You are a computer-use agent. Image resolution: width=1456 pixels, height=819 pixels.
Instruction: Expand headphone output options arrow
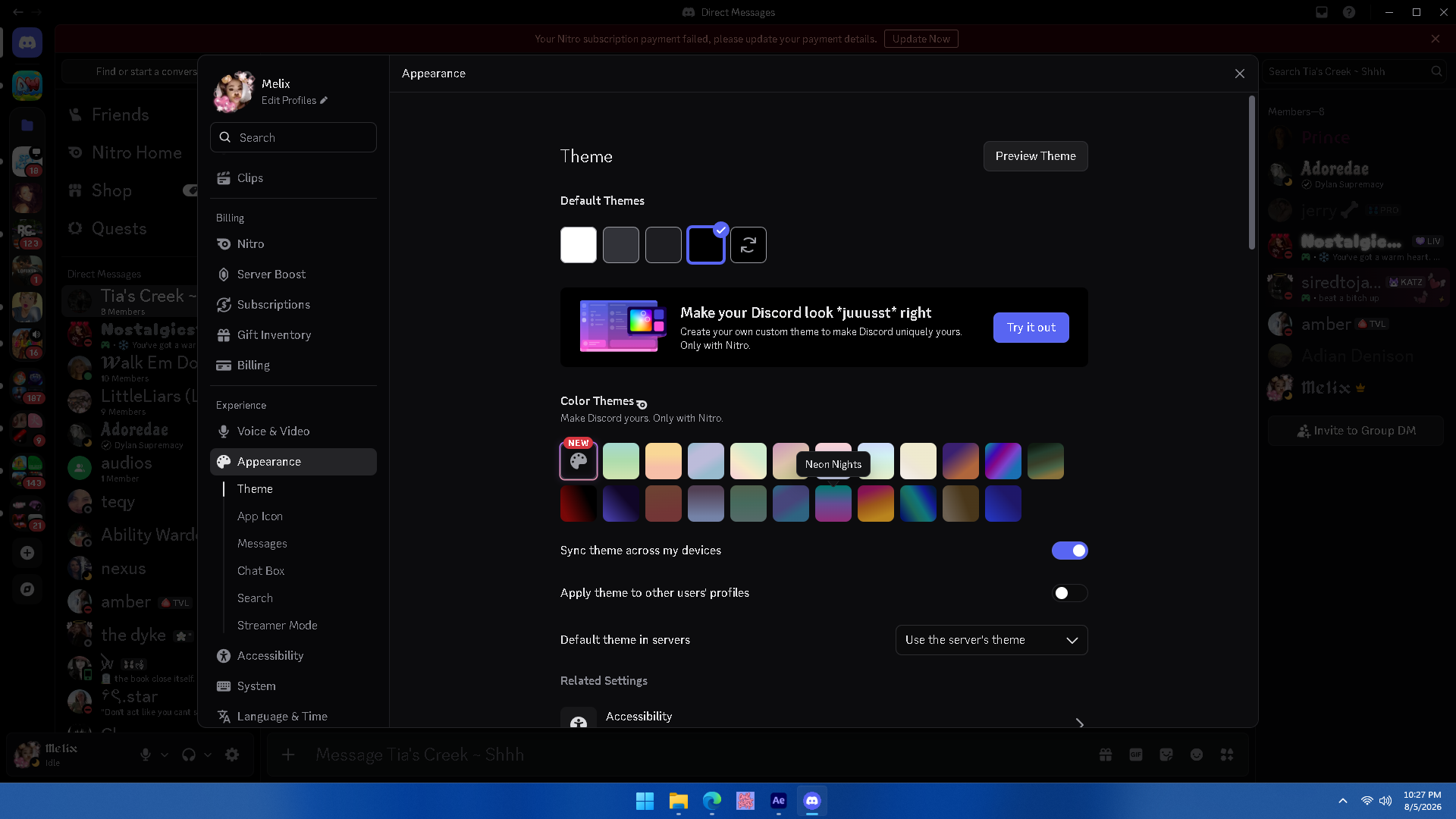tap(208, 755)
